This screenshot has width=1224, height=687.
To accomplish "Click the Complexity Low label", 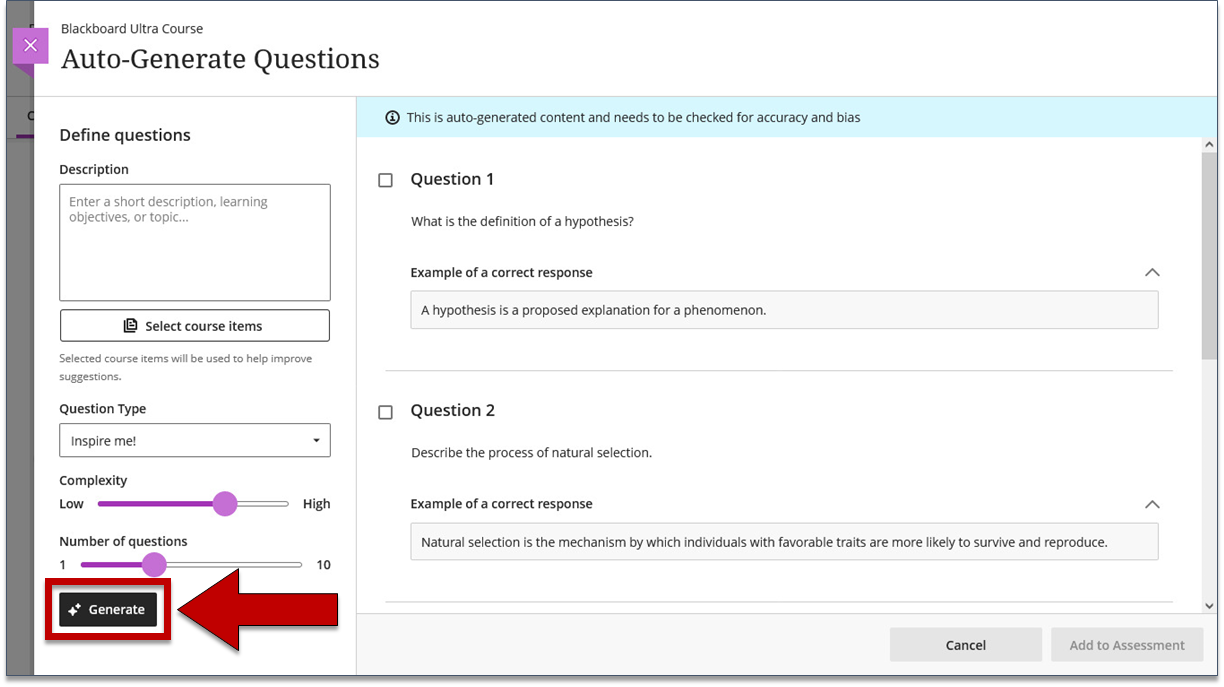I will 72,504.
